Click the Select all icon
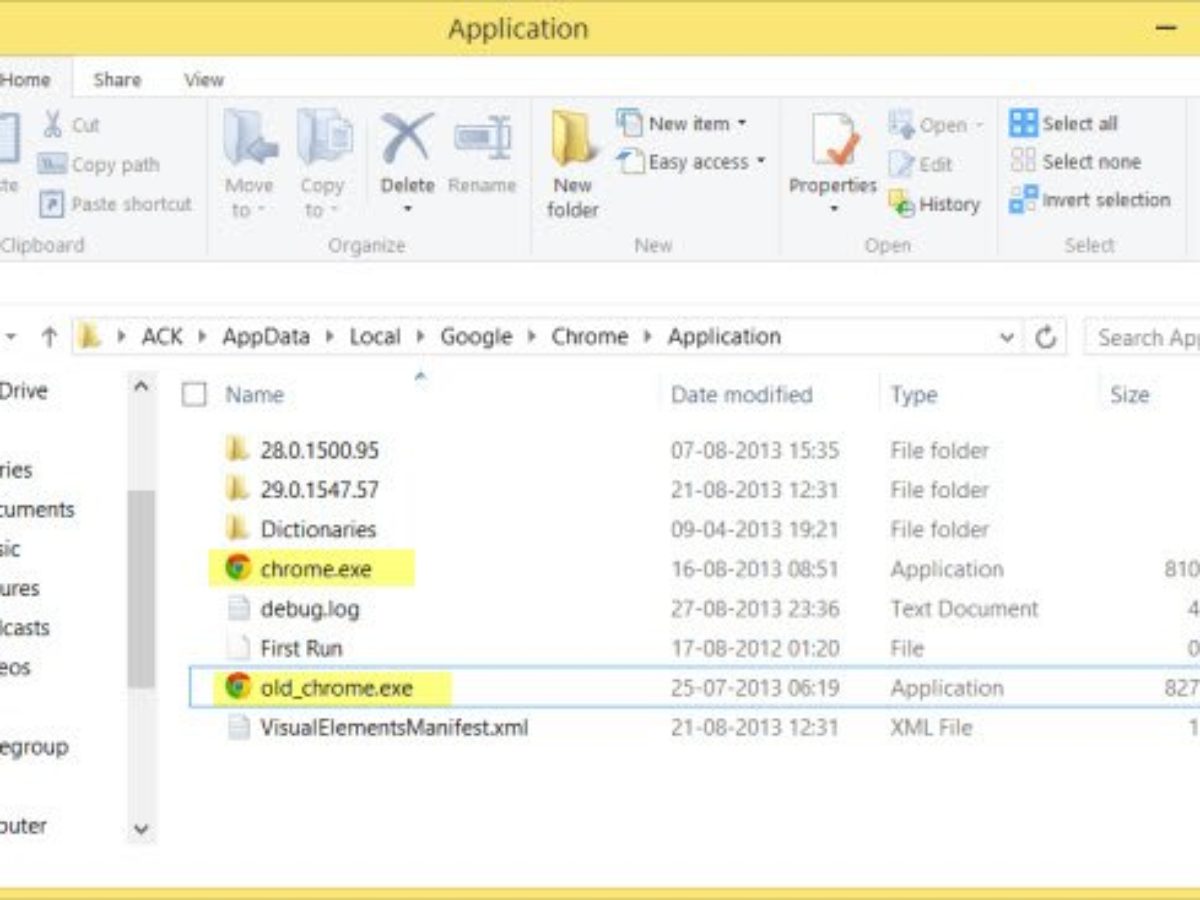Image resolution: width=1200 pixels, height=900 pixels. pyautogui.click(x=1023, y=123)
